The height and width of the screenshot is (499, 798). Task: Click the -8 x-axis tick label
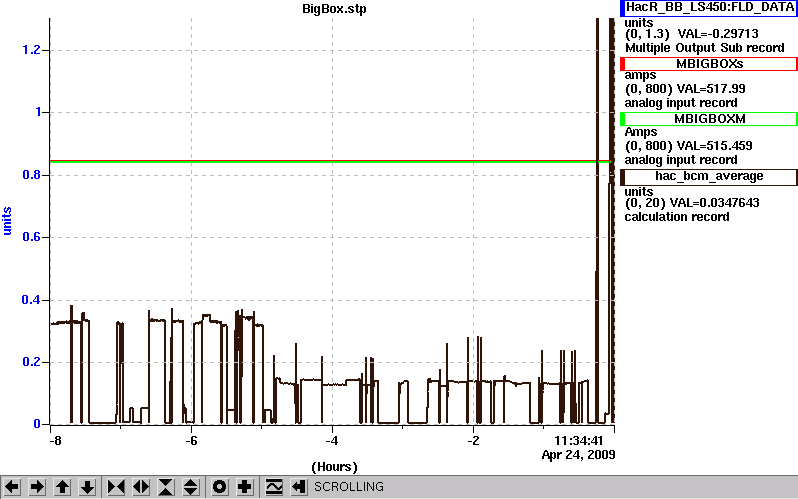[x=54, y=440]
